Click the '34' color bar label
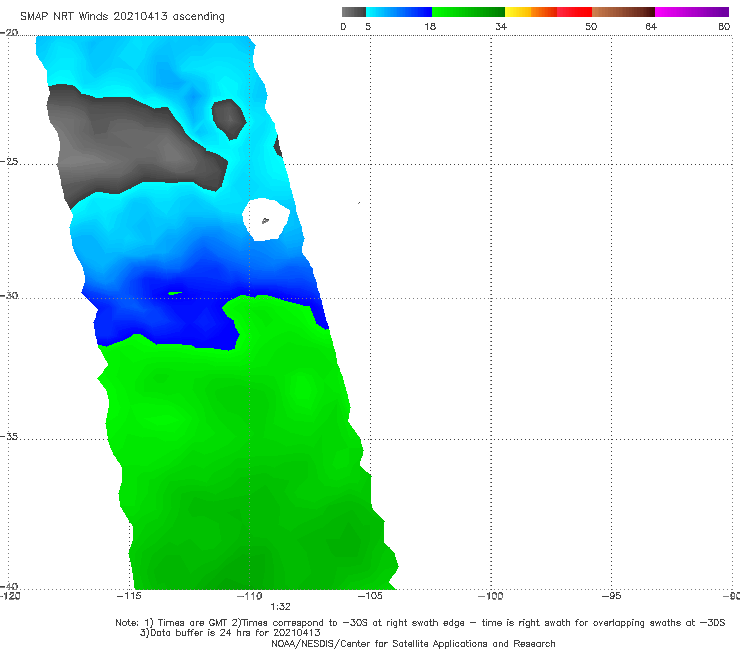Viewport: 740px width, 650px height. [x=501, y=26]
